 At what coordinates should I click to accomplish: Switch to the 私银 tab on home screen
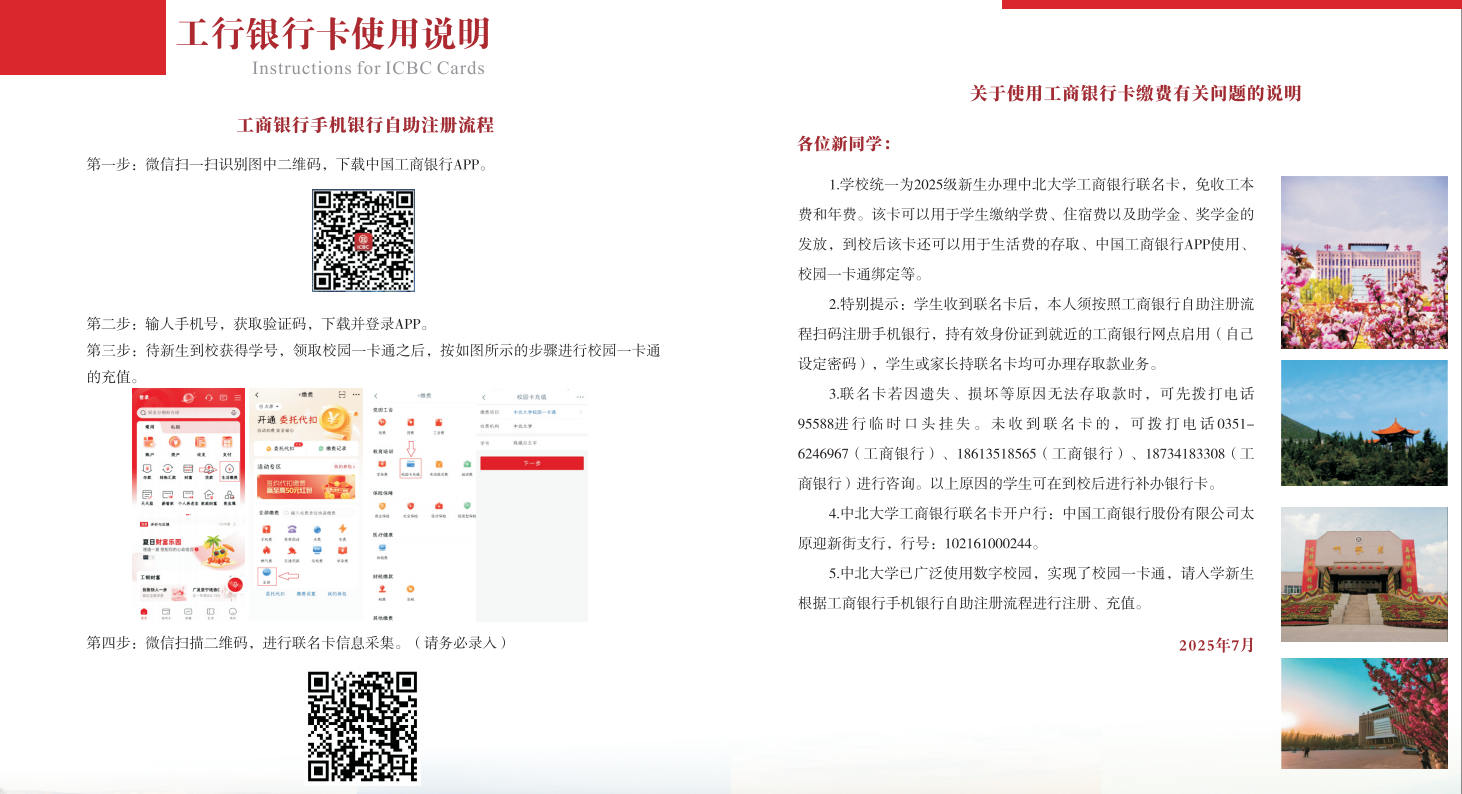pyautogui.click(x=175, y=427)
